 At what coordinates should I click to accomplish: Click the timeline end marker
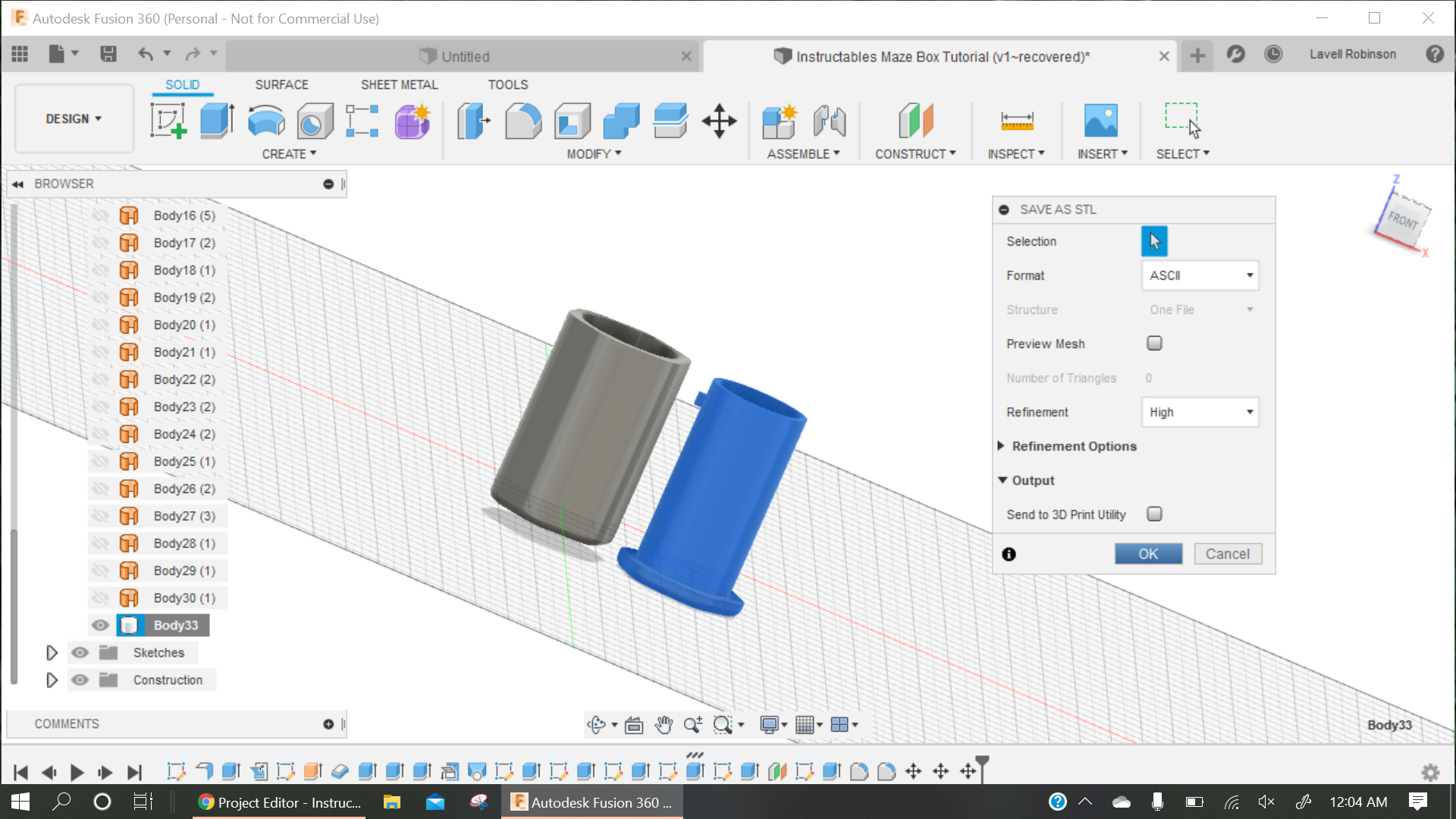coord(982,768)
